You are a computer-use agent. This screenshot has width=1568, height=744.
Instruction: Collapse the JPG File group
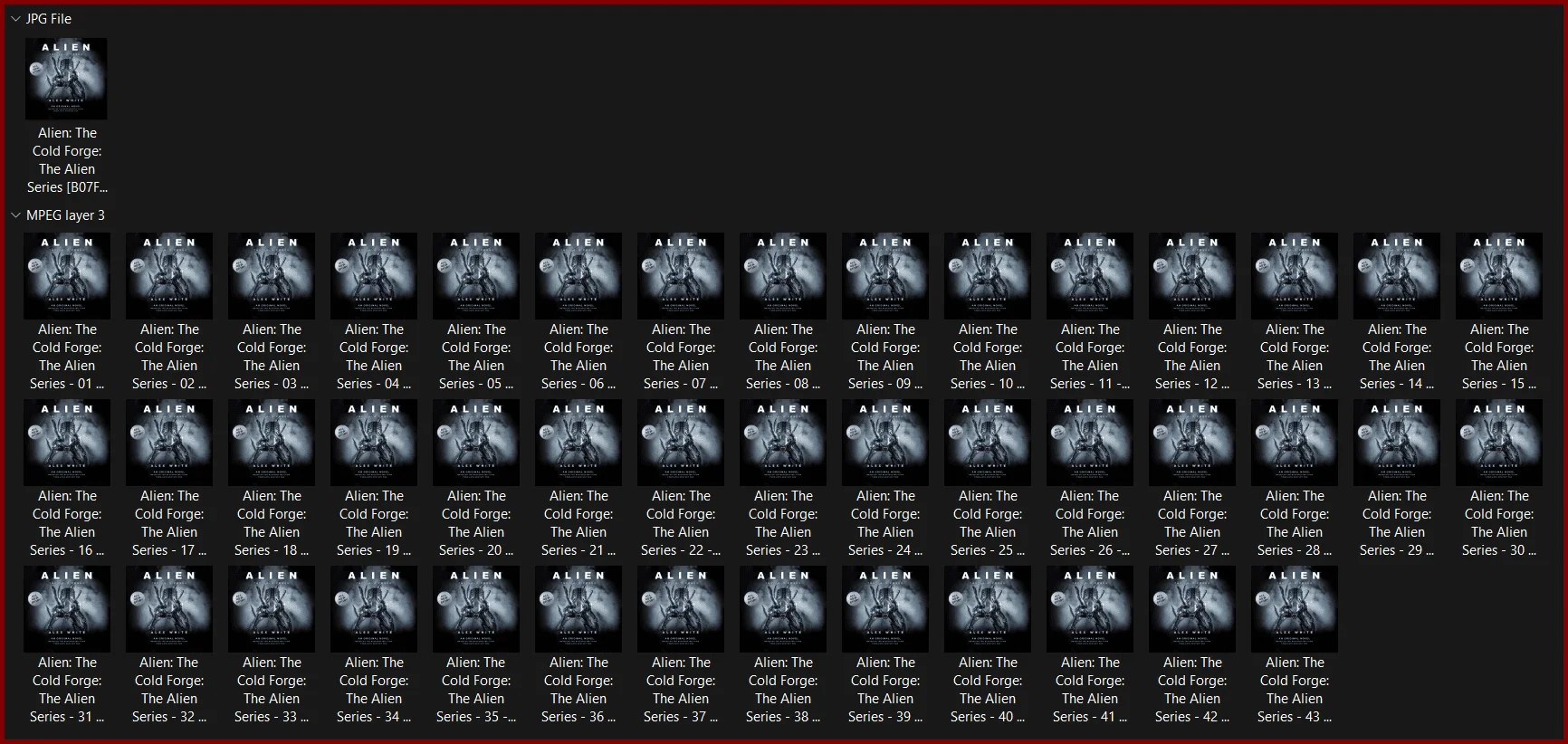15,19
